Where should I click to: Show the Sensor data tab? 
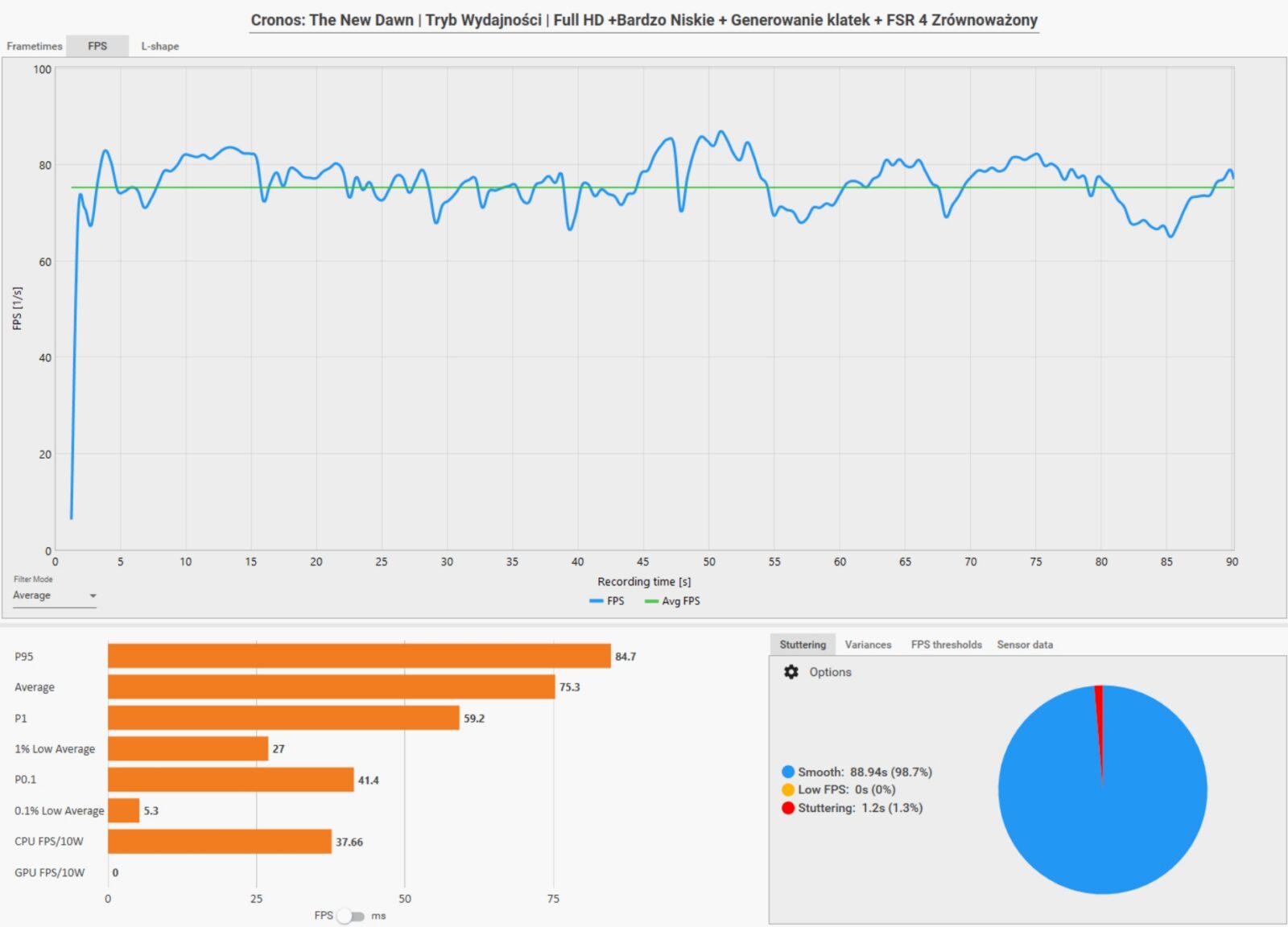pos(1024,645)
